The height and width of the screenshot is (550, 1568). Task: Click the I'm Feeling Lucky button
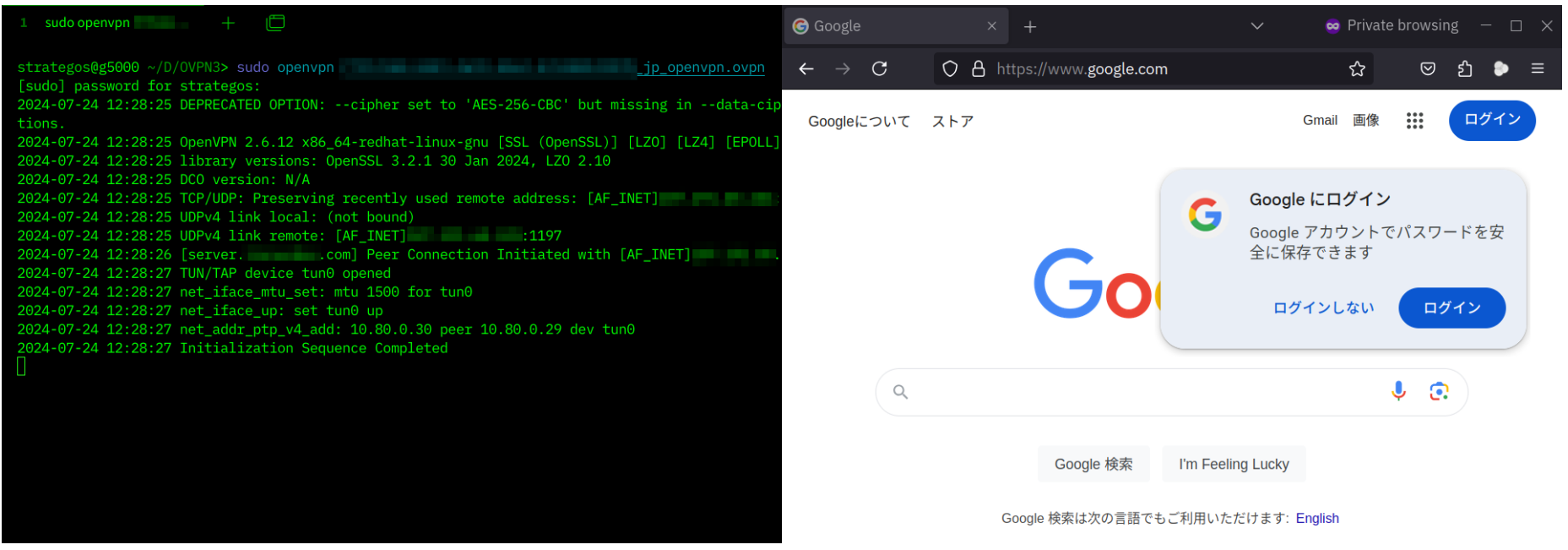point(1234,464)
